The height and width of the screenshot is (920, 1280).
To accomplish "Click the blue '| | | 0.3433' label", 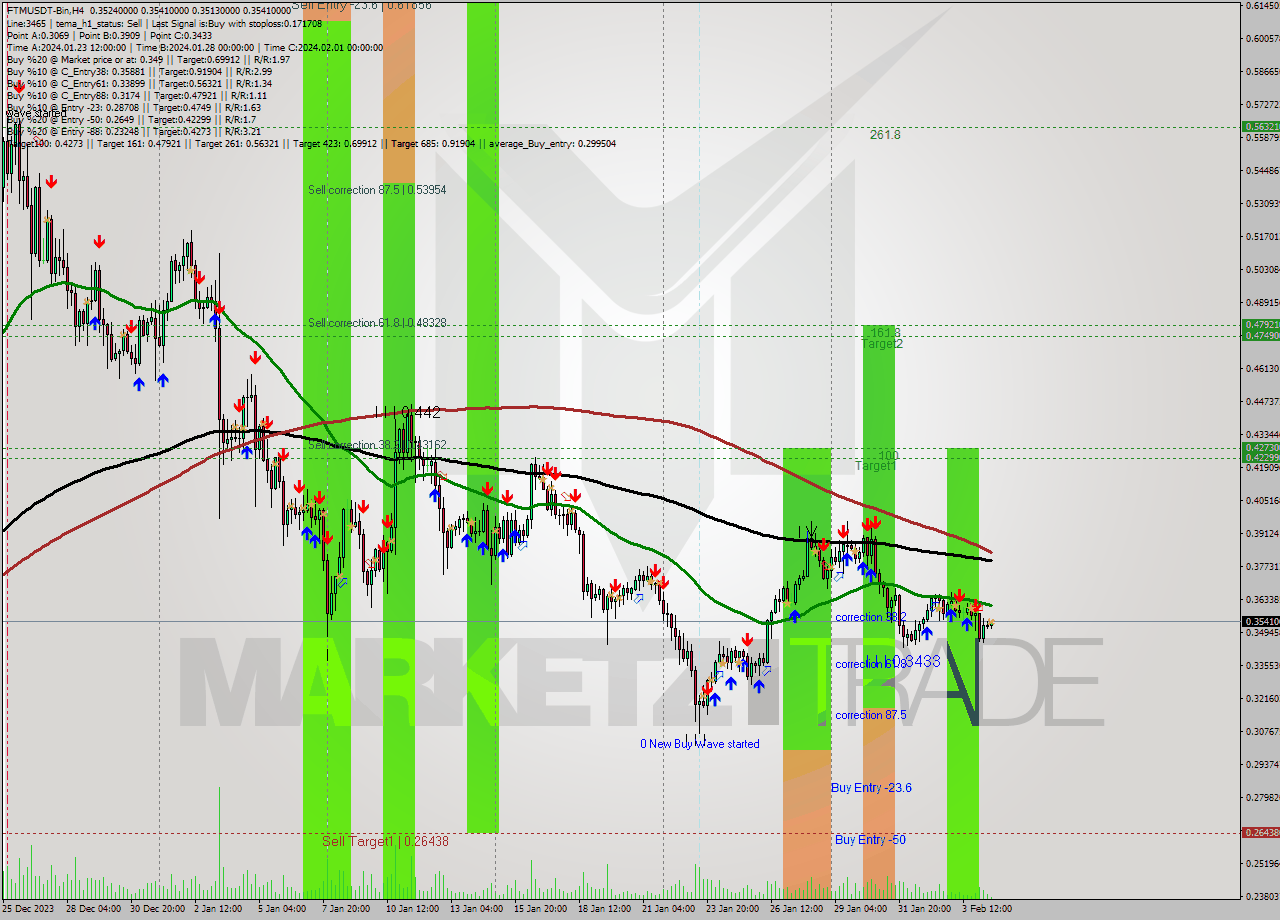I will [905, 661].
